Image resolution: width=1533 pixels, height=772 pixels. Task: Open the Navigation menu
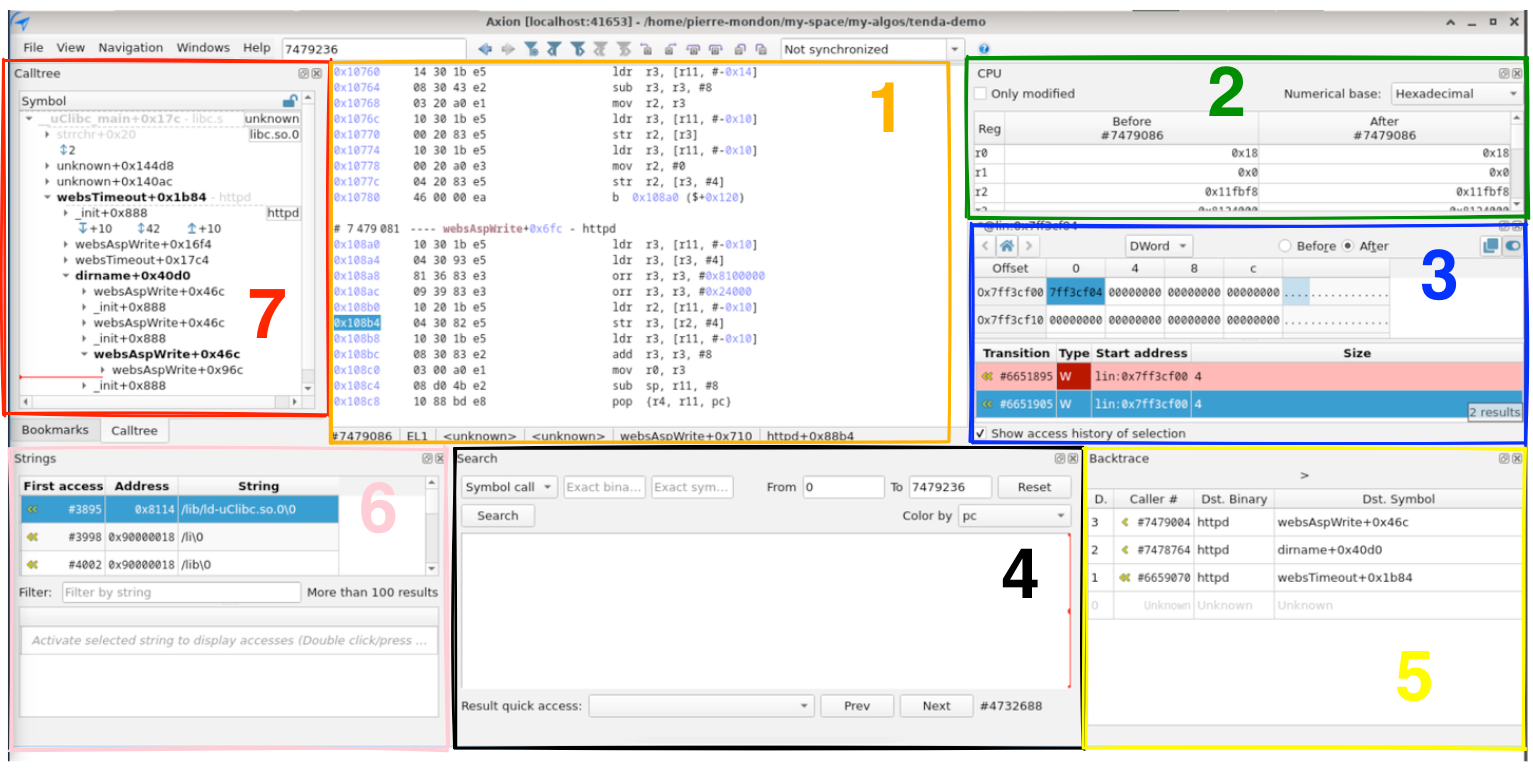tap(131, 47)
